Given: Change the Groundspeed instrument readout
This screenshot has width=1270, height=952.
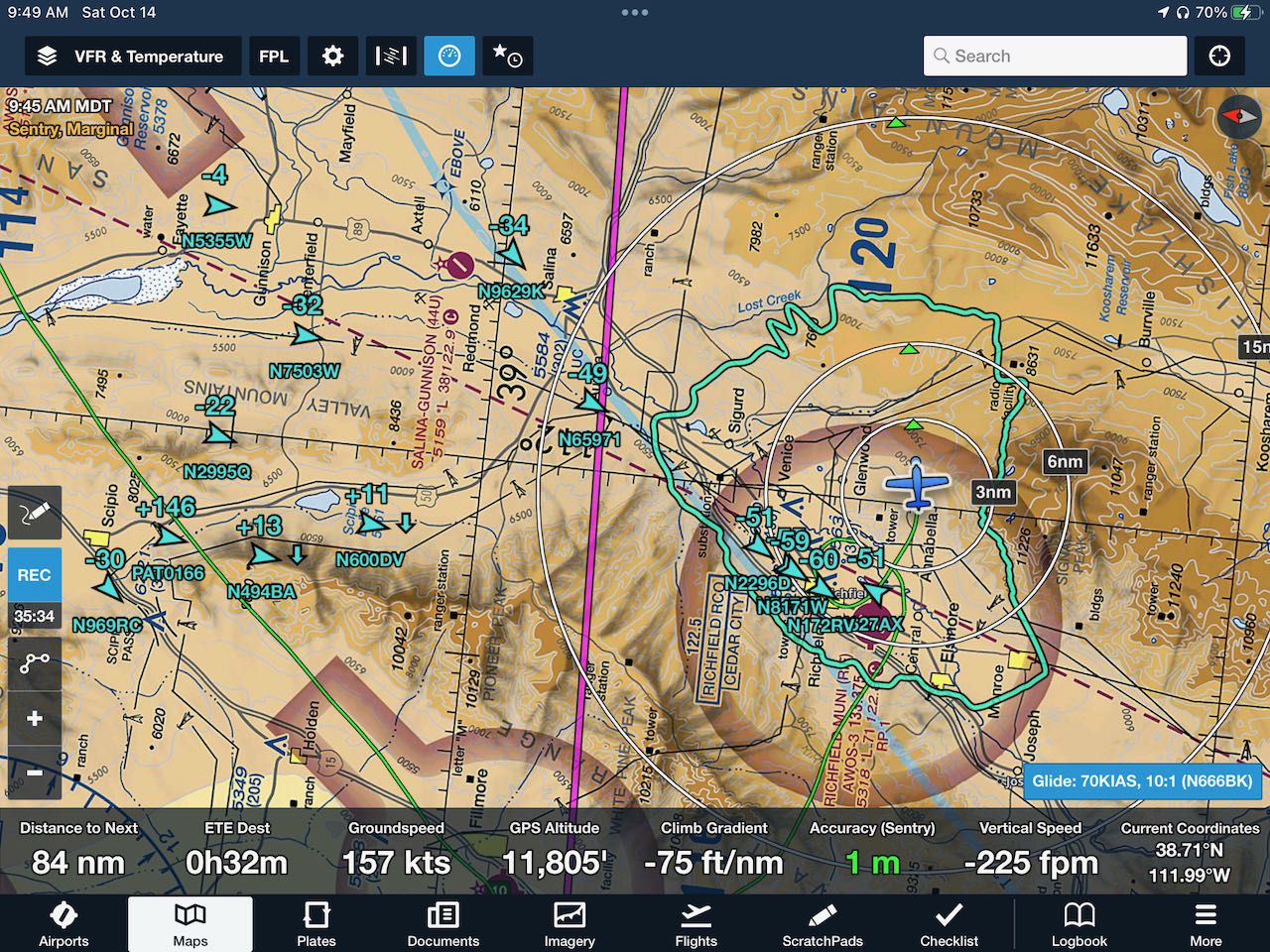Looking at the screenshot, I should [396, 851].
